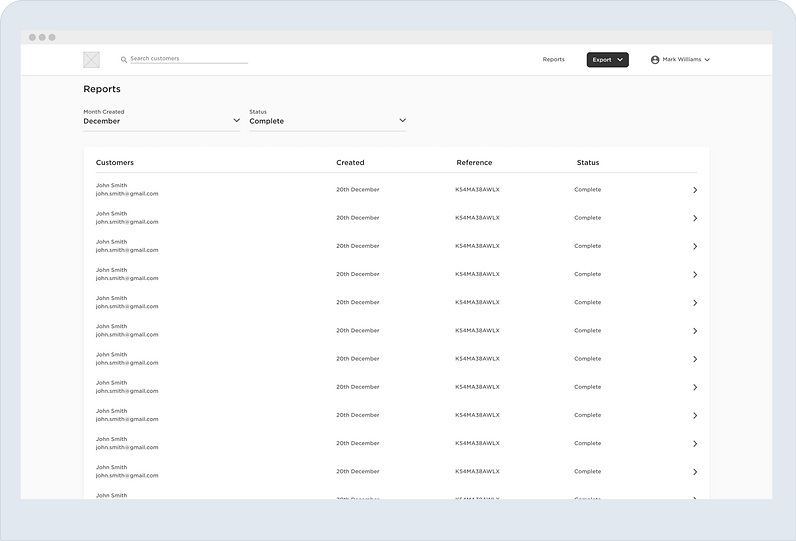Open the seventh table row's right chevron
This screenshot has width=796, height=541.
coord(695,359)
